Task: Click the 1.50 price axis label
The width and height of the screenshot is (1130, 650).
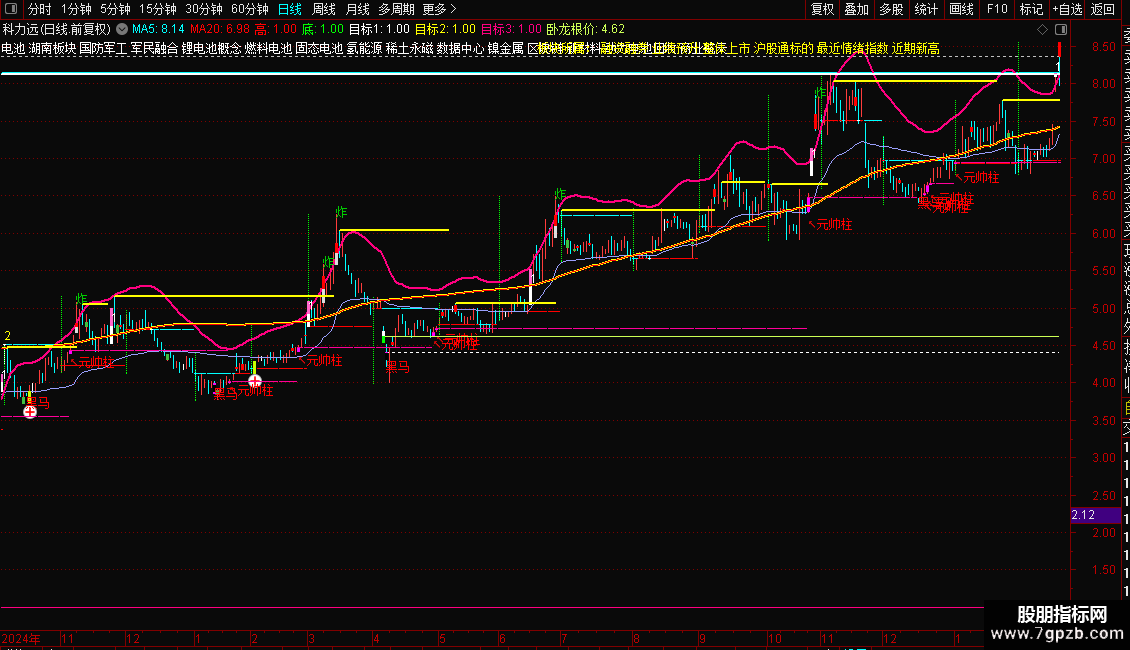Action: point(1103,569)
